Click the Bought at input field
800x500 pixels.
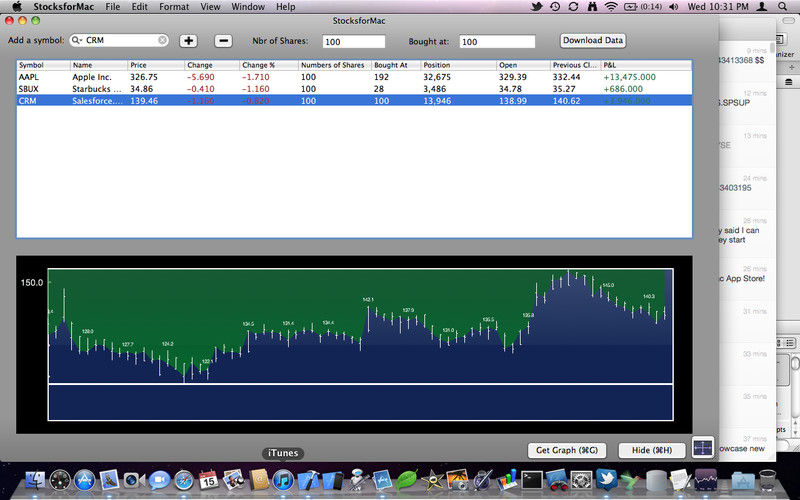(x=497, y=41)
